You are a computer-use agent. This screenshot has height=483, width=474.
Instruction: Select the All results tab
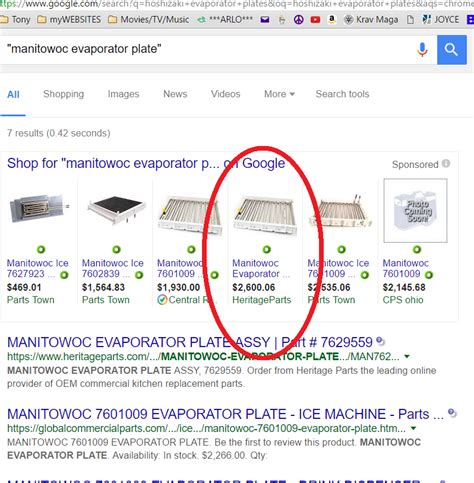click(13, 94)
